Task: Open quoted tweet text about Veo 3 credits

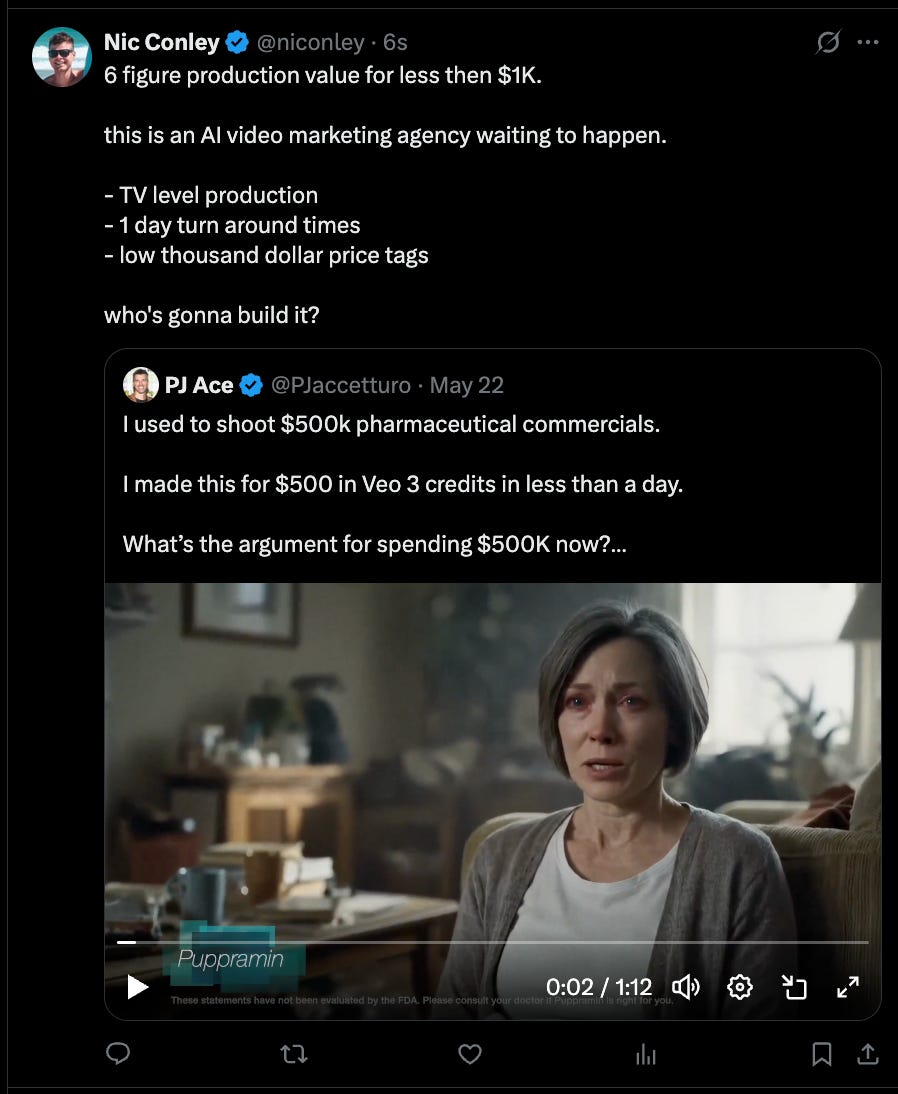Action: point(403,484)
